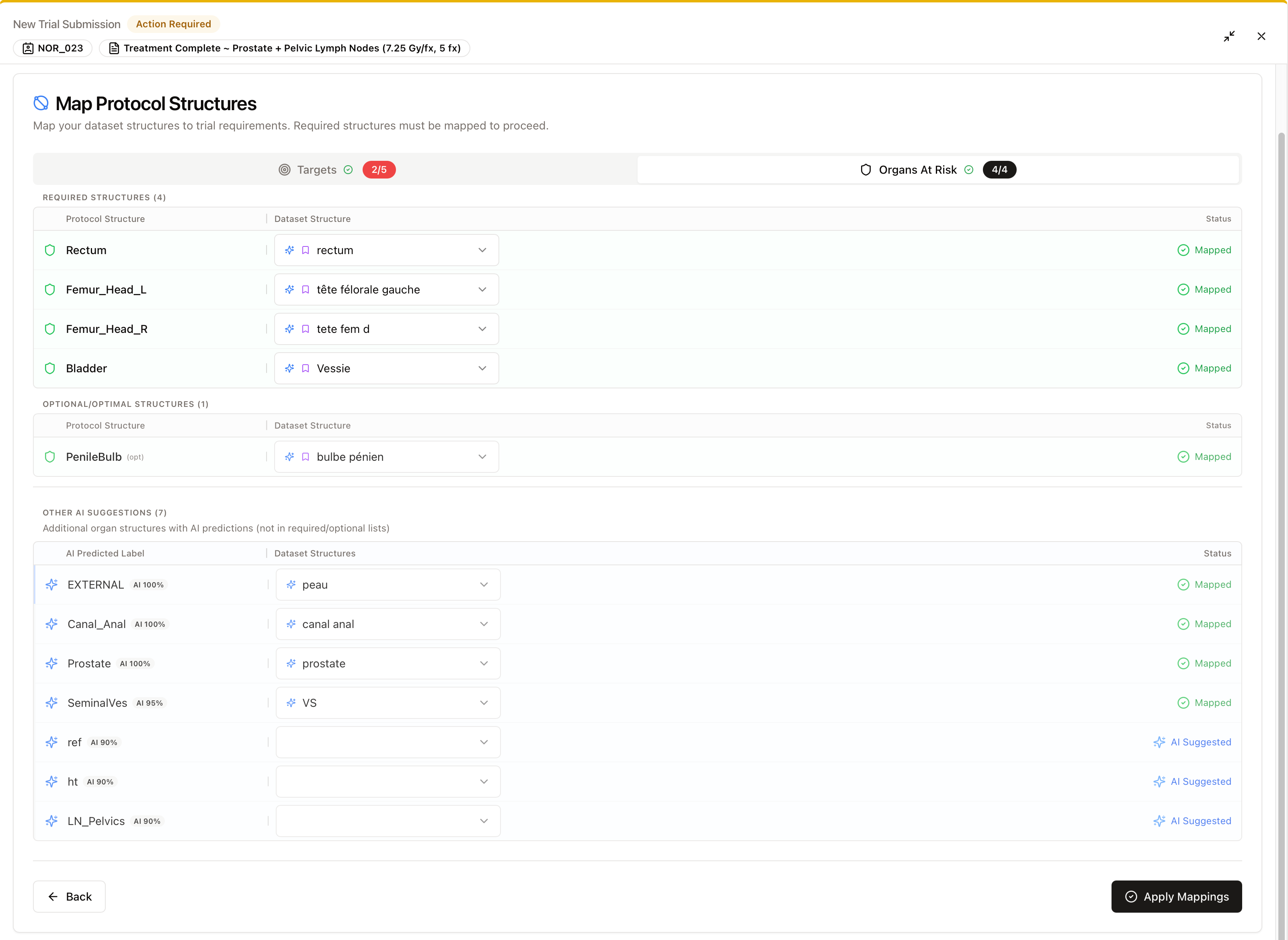Screen dimensions: 1288x940
Task: Open the tête félorale gauche dropdown
Action: [386, 289]
